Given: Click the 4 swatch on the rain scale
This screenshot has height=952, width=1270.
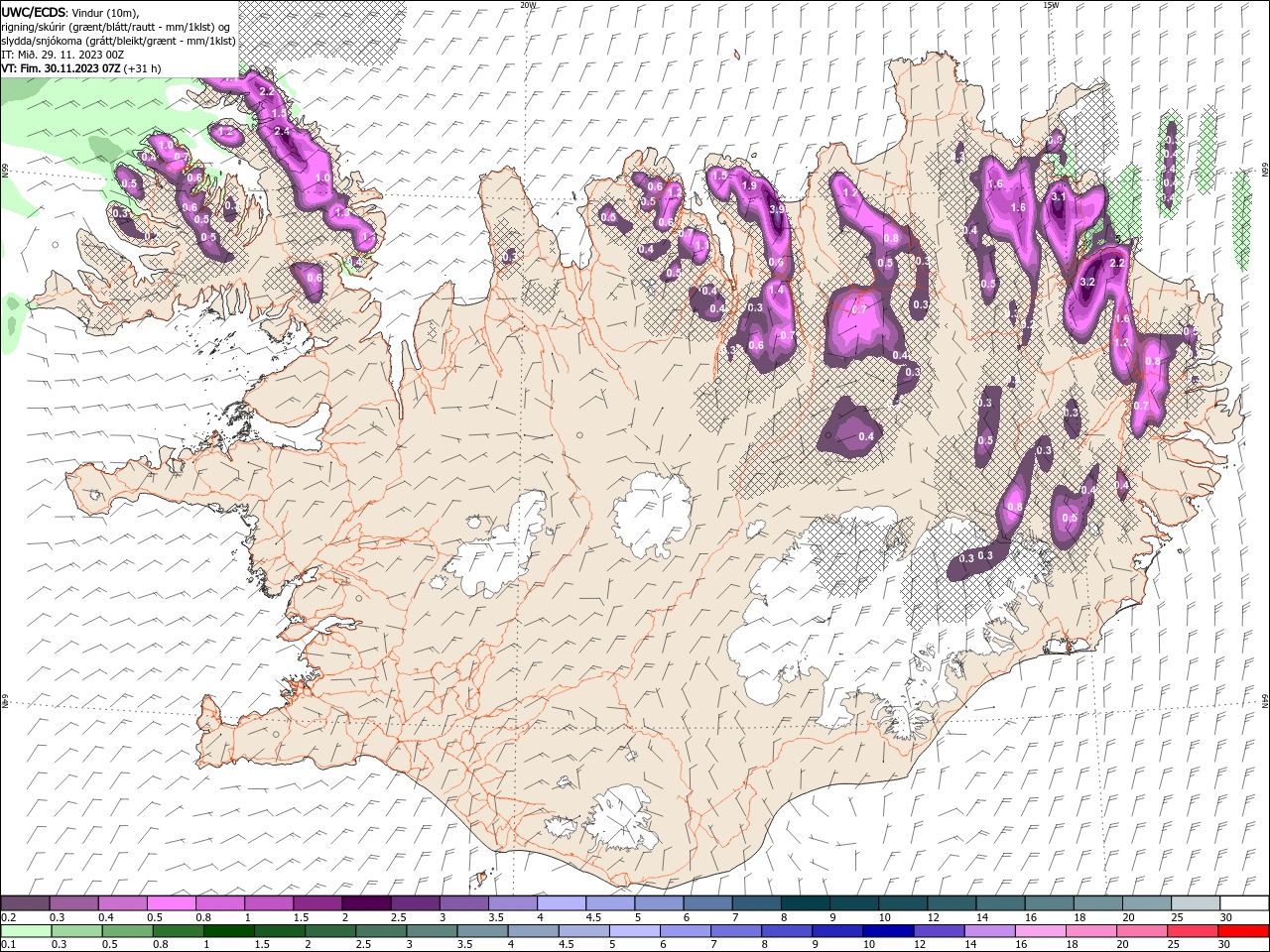Looking at the screenshot, I should point(532,931).
